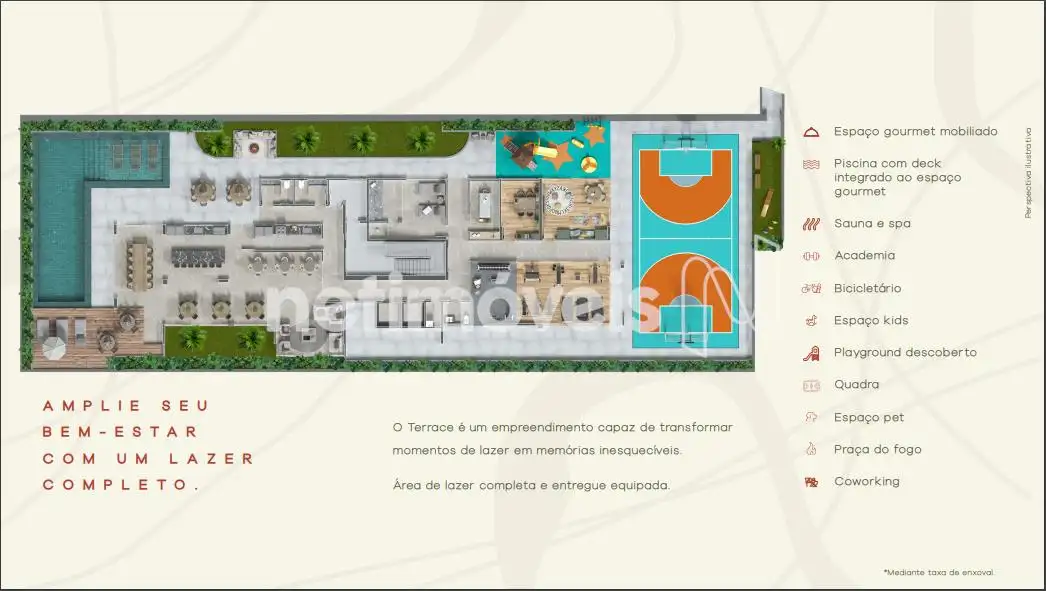
Task: Click the Coworking icon in legend
Action: [811, 482]
